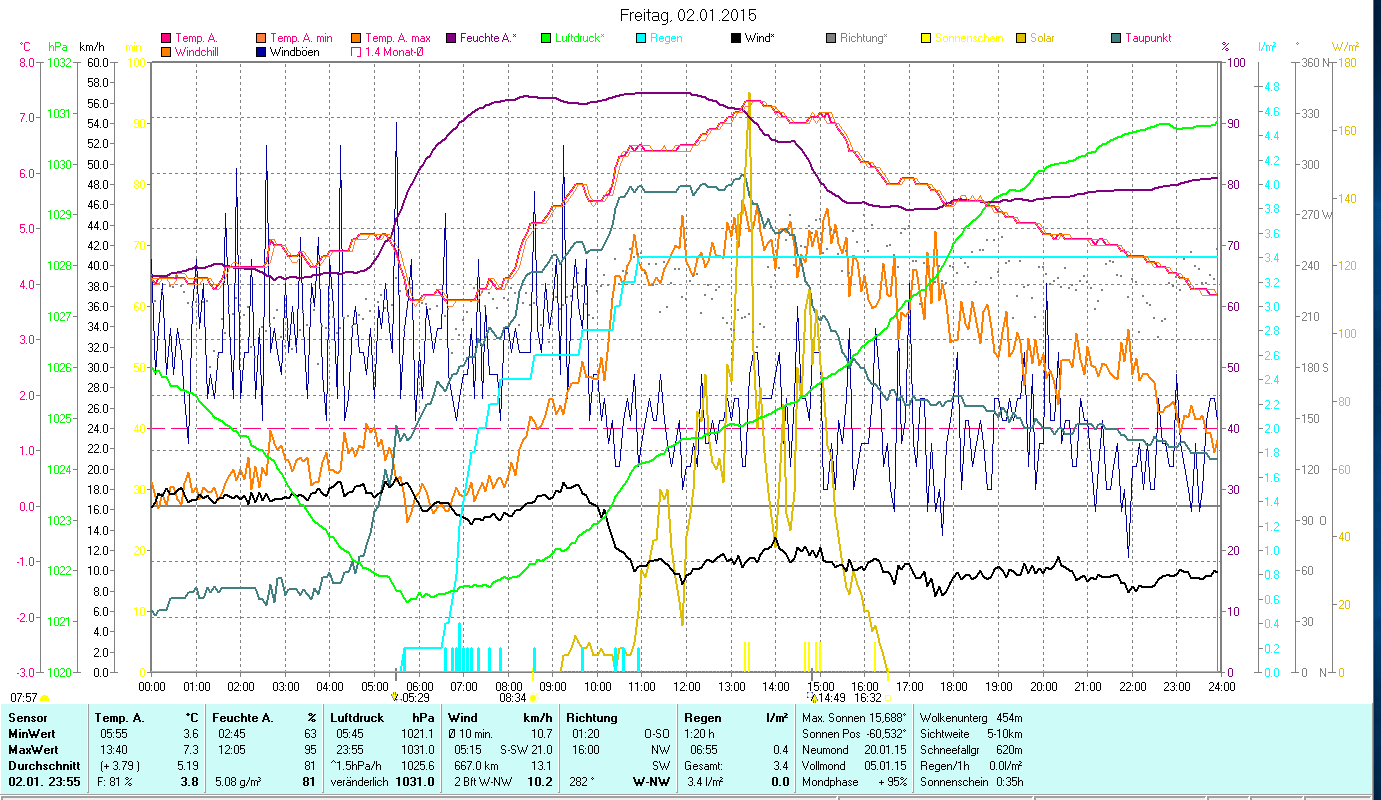1381x800 pixels.
Task: Click the marker icon at 05:29
Action: tap(395, 696)
